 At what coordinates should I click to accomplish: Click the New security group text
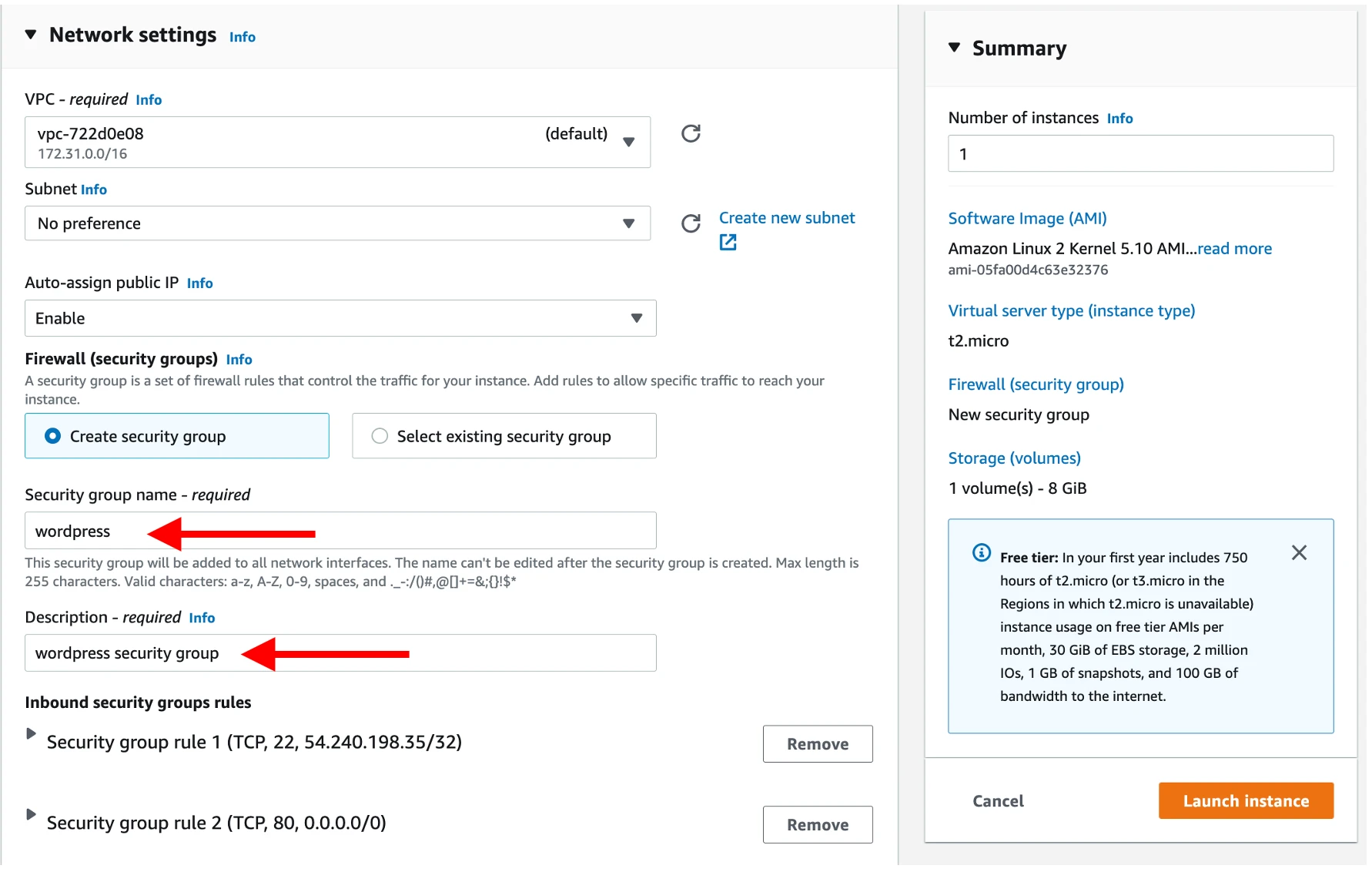[1019, 415]
